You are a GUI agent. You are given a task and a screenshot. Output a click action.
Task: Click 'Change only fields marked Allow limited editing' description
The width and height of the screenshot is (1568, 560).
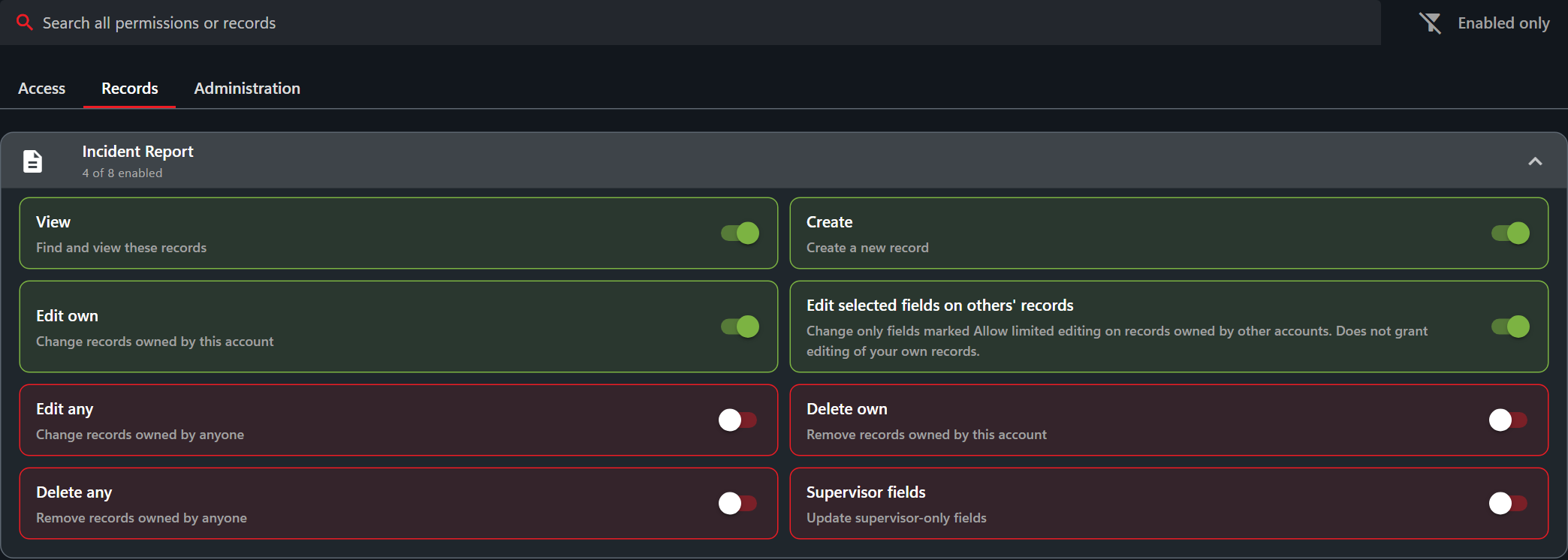click(1117, 341)
